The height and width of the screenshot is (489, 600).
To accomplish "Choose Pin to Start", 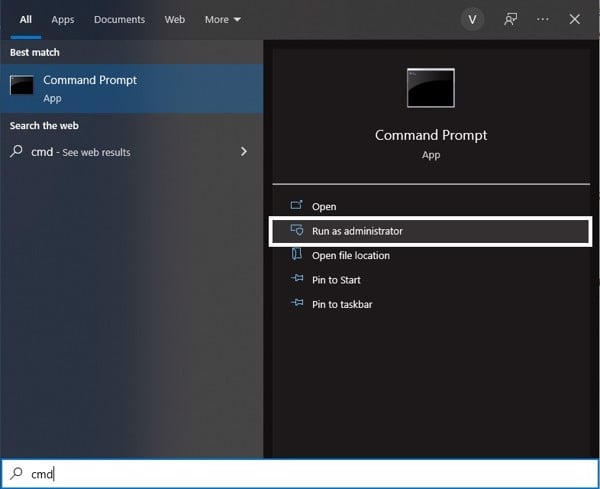I will pyautogui.click(x=431, y=280).
